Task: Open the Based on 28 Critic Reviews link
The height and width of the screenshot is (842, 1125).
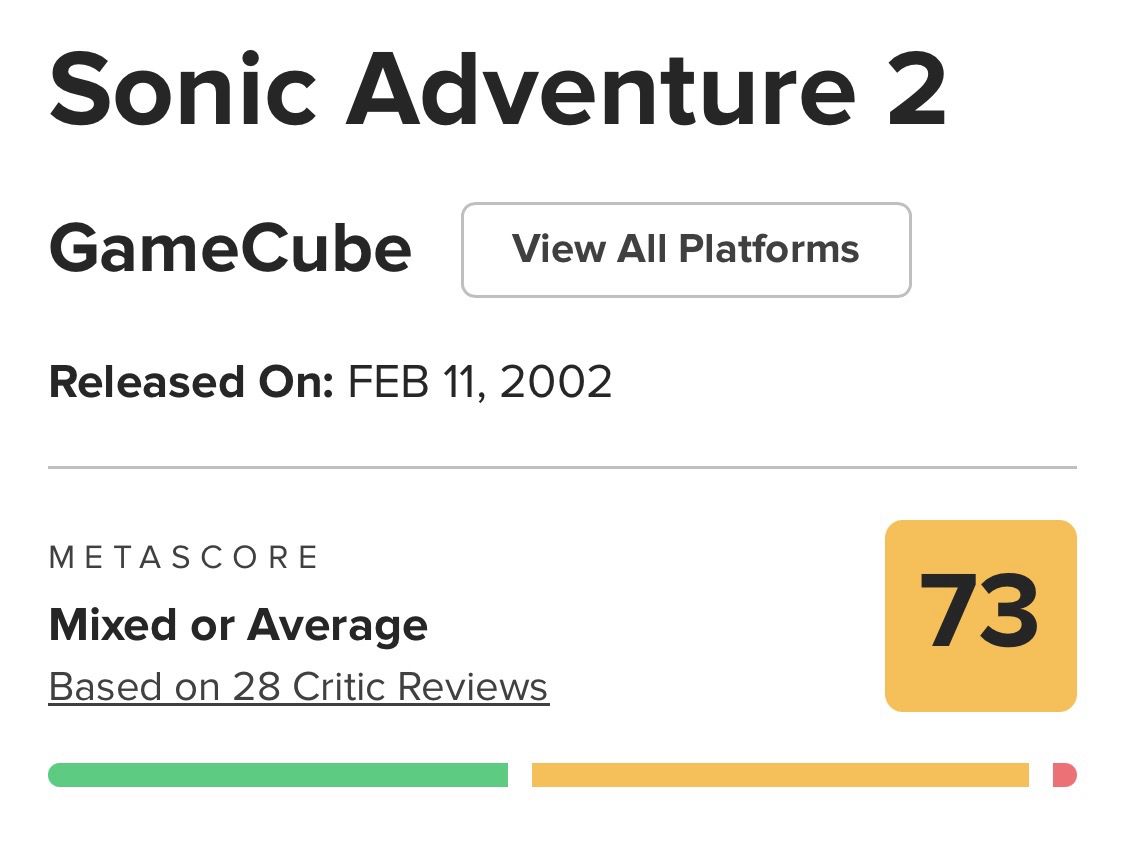Action: (298, 687)
